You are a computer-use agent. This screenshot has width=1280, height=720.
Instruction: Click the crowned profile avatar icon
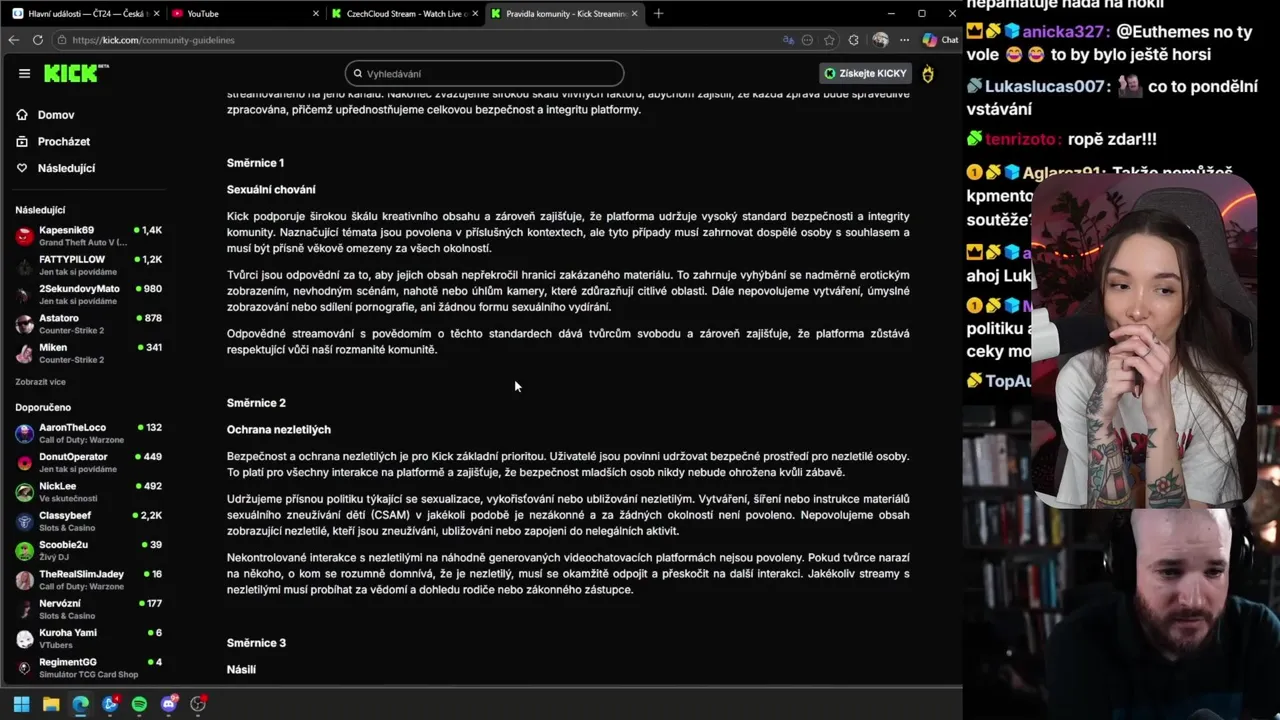coord(928,73)
